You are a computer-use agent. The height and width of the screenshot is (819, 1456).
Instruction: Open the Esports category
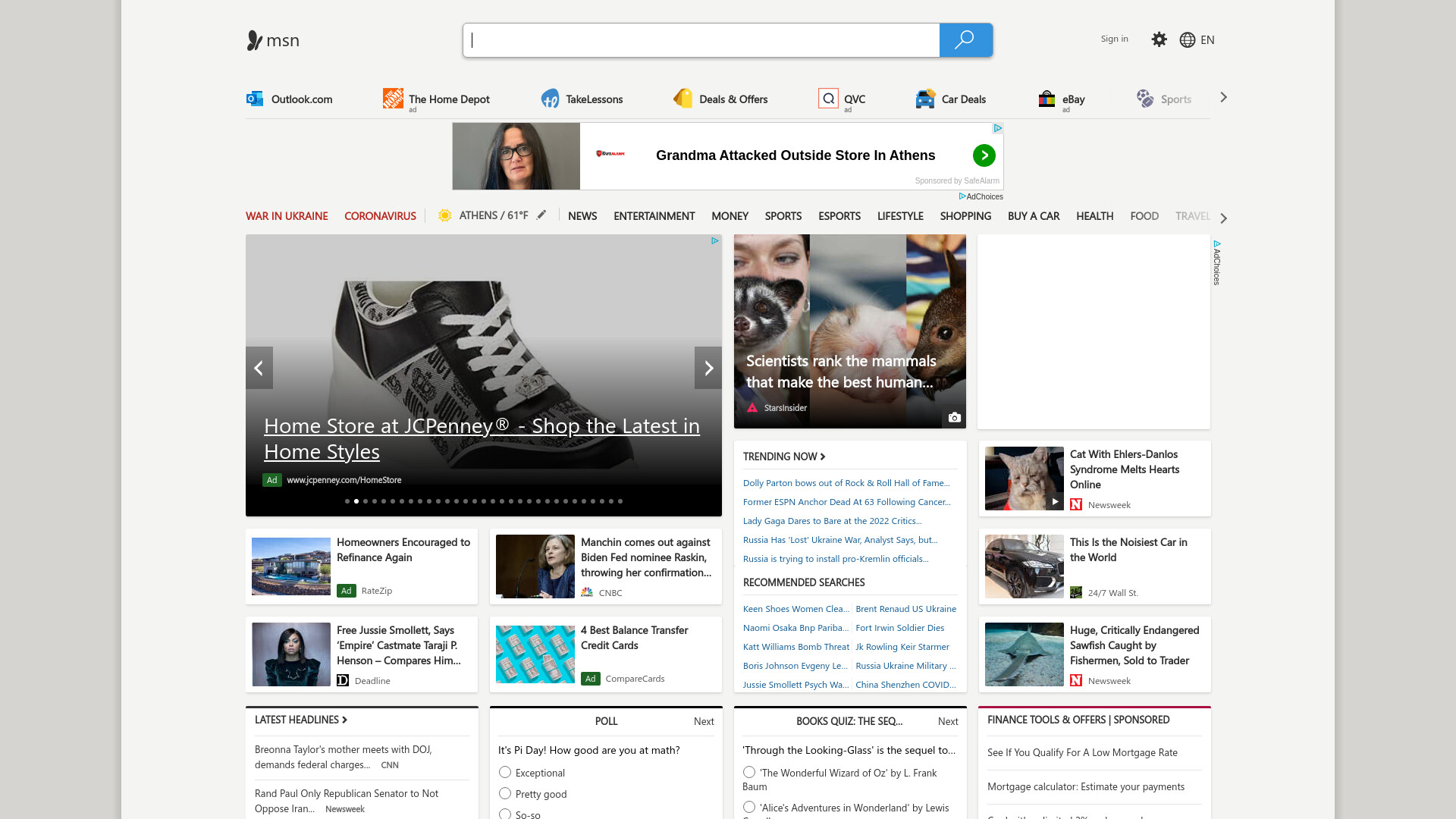(839, 216)
